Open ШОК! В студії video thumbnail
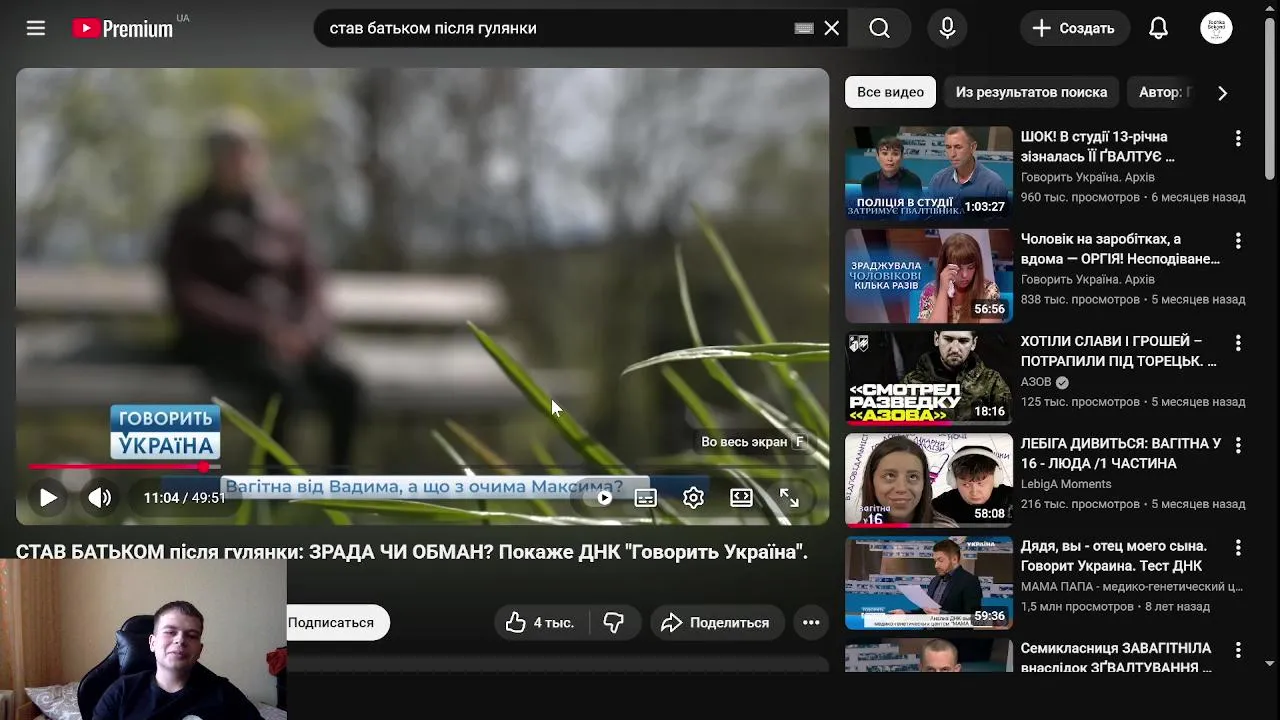Screen dimensions: 1280x720 pos(929,173)
